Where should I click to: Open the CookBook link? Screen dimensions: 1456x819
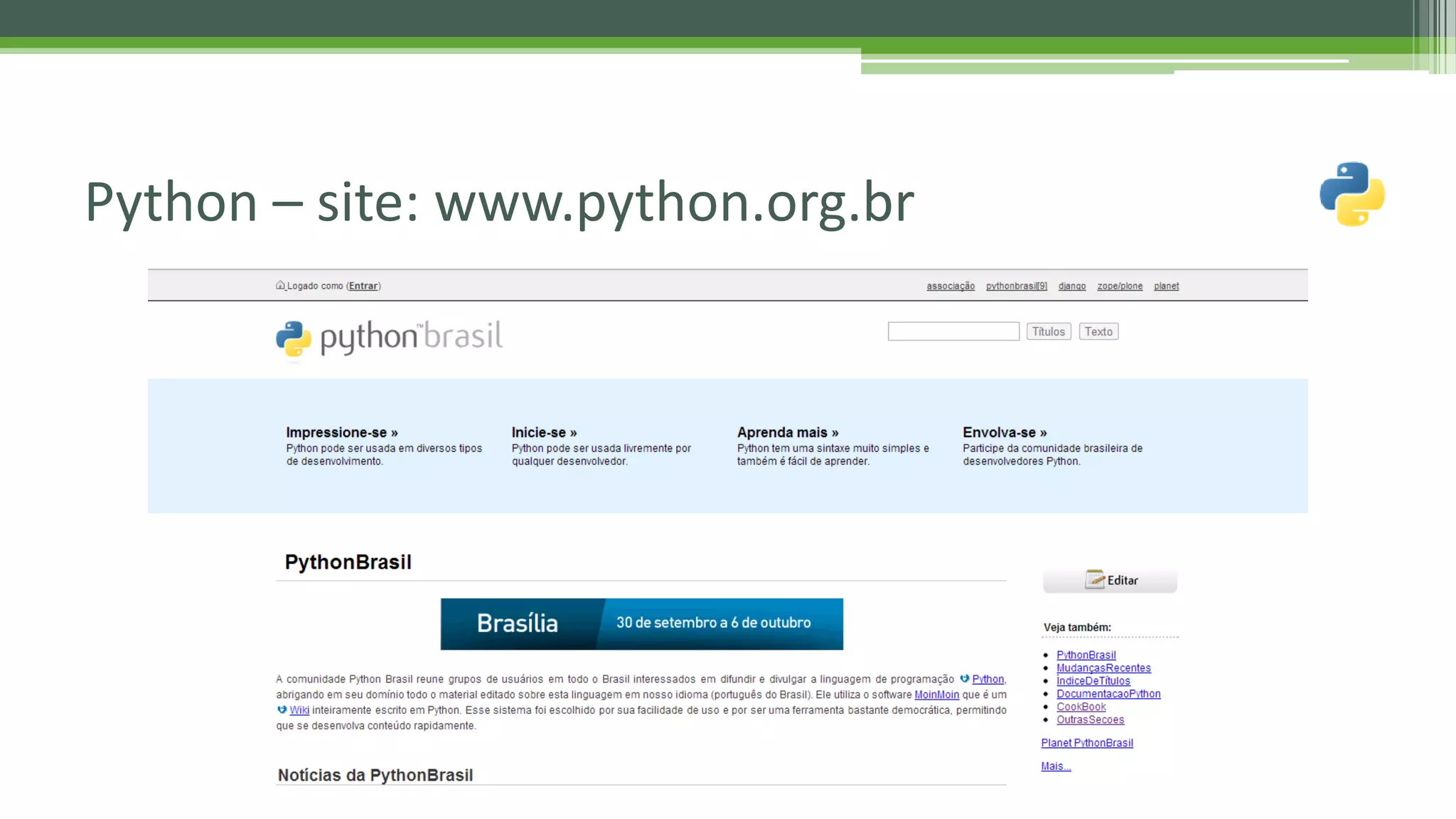tap(1081, 707)
